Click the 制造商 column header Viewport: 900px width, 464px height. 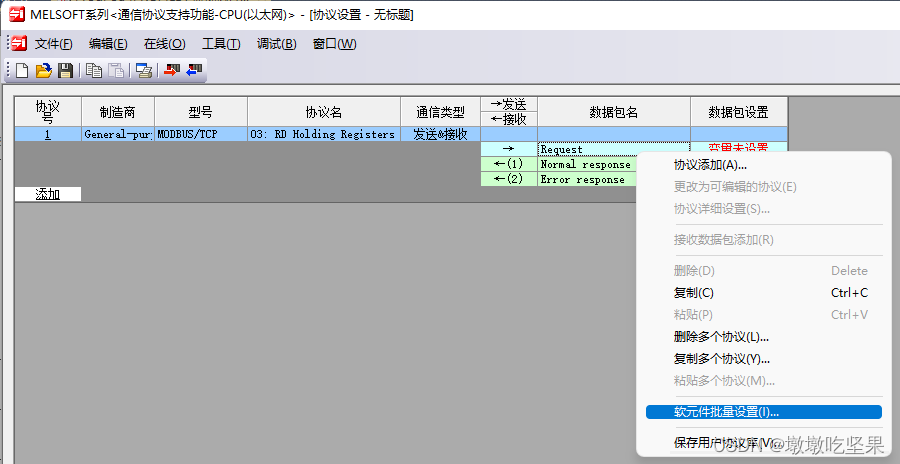118,111
